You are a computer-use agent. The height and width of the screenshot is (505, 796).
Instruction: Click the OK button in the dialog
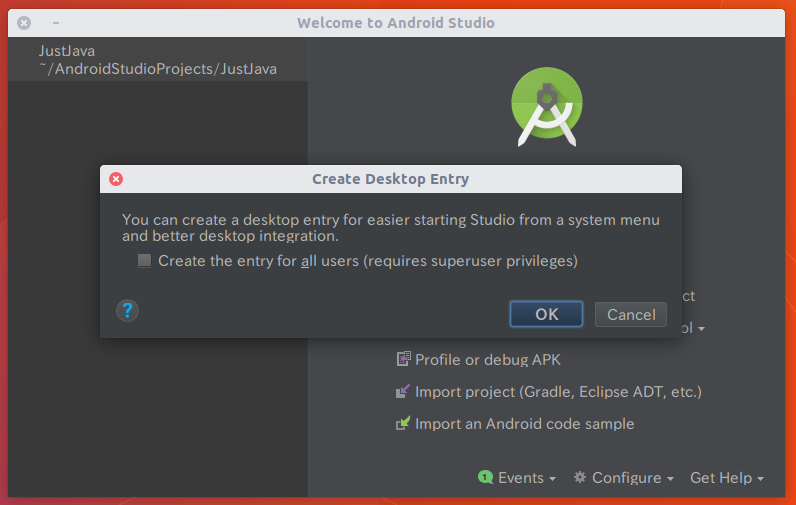pyautogui.click(x=546, y=314)
